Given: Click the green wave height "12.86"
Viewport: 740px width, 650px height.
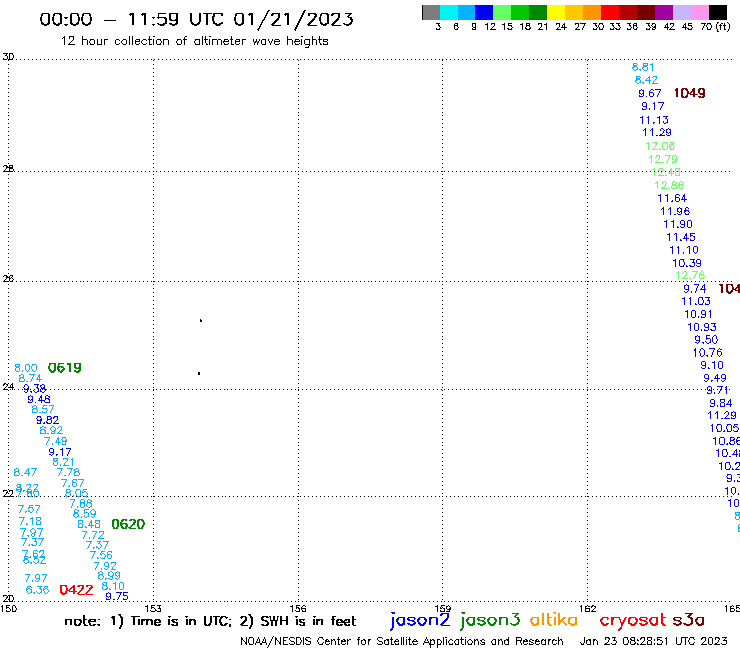Looking at the screenshot, I should tap(669, 185).
